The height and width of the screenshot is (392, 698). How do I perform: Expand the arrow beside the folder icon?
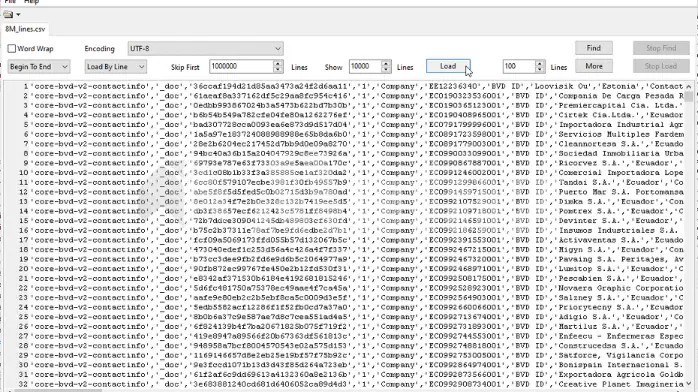(x=18, y=15)
